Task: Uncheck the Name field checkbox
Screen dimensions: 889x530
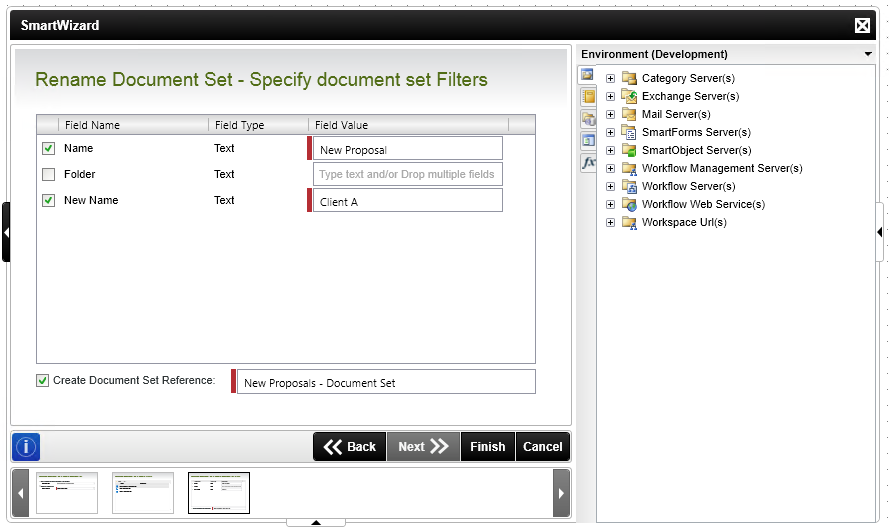Action: point(48,148)
